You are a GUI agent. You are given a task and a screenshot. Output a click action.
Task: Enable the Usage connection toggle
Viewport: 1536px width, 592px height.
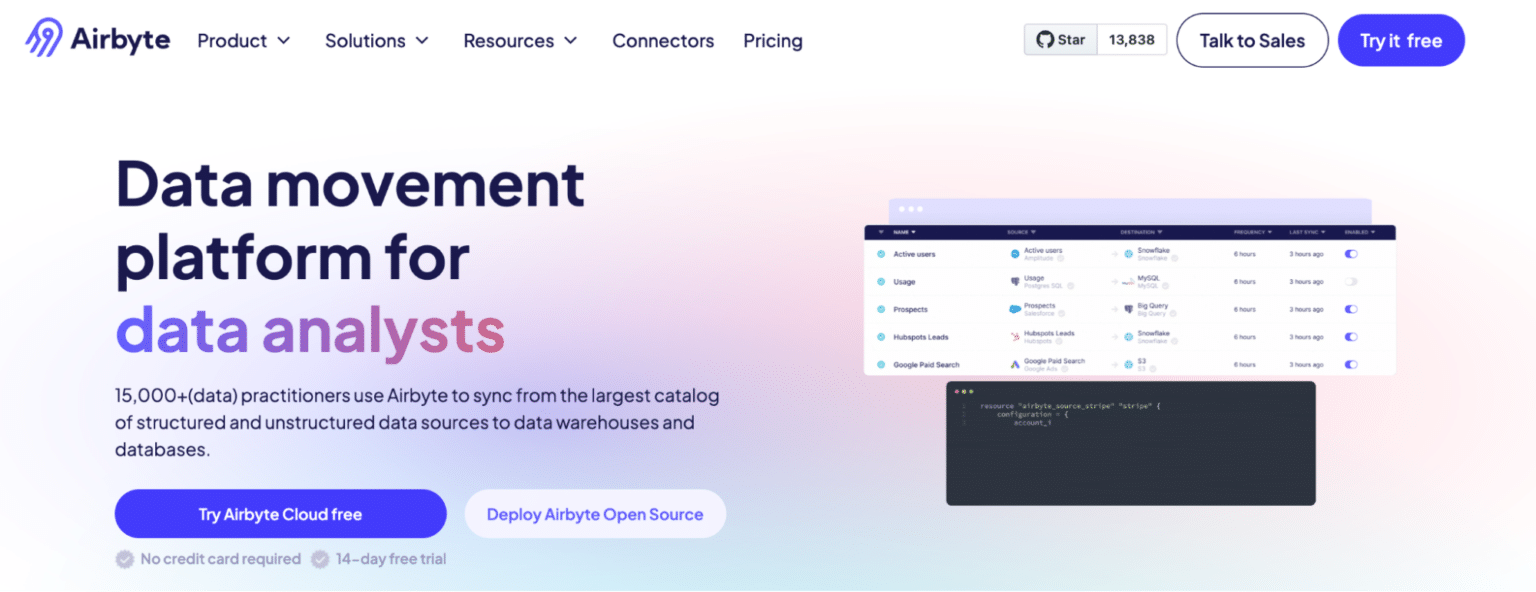[x=1351, y=282]
